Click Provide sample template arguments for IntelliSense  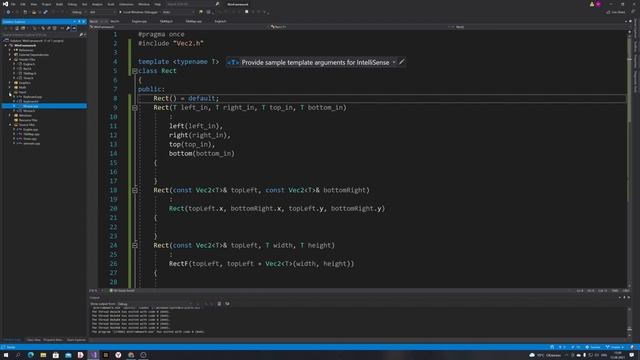(x=315, y=62)
